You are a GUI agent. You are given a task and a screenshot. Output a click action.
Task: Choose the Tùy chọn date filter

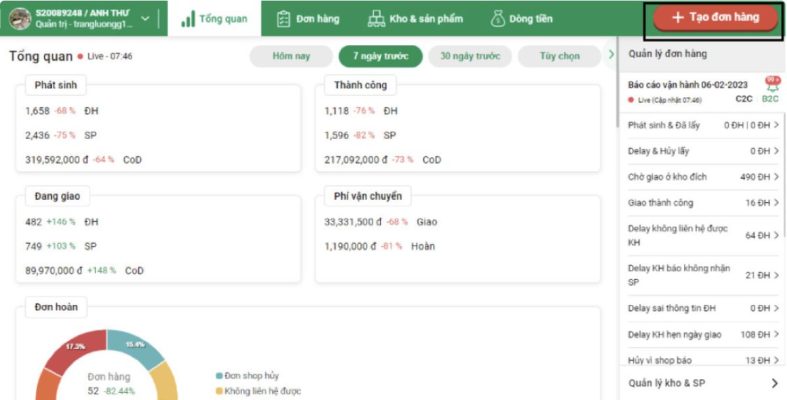click(559, 56)
